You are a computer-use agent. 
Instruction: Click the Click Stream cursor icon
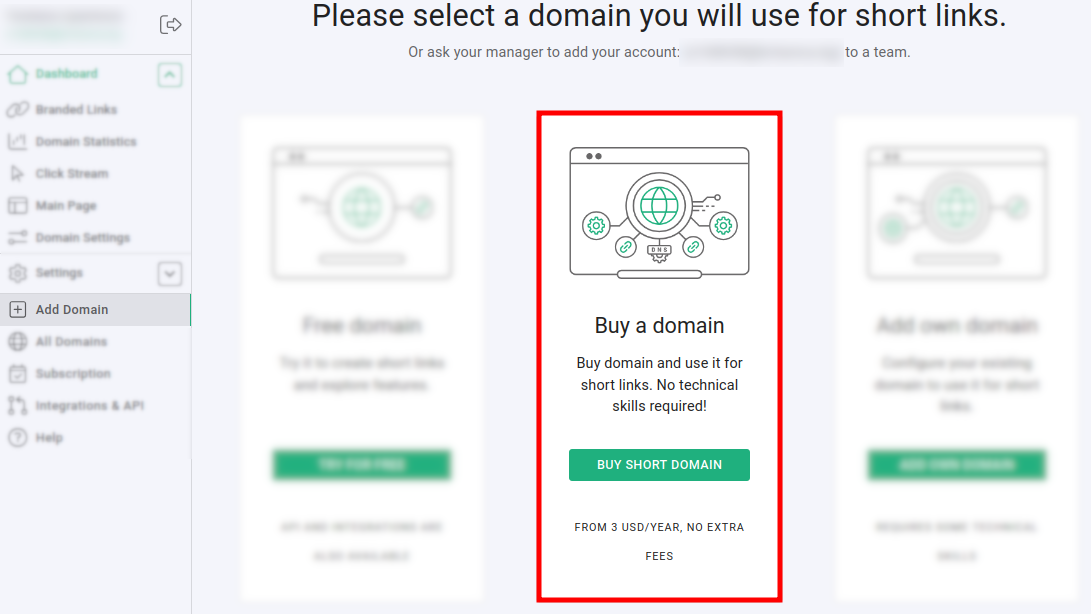[17, 174]
